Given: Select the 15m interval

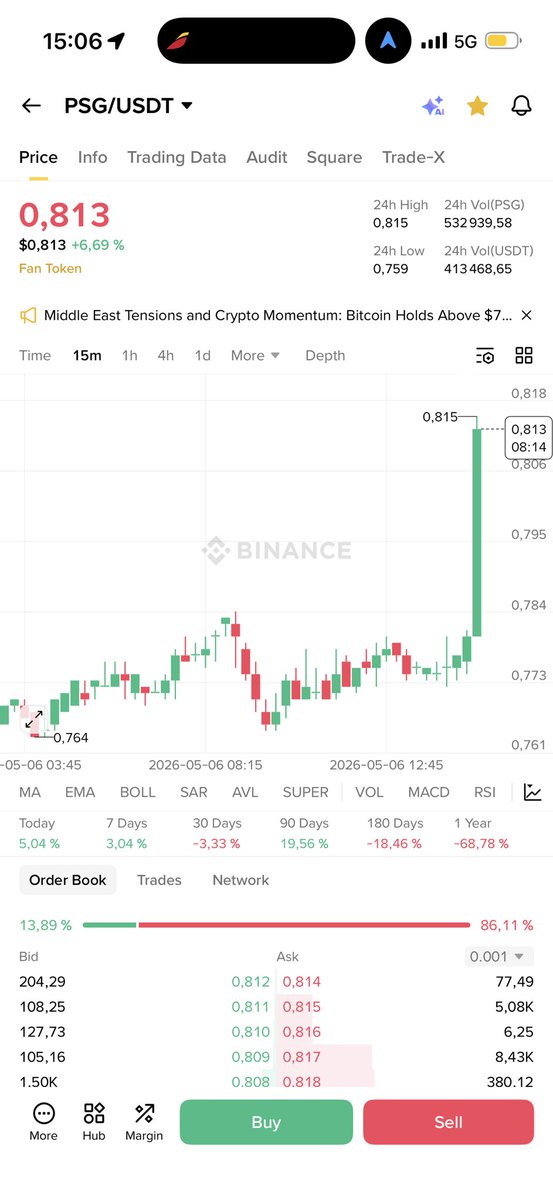Looking at the screenshot, I should click(87, 355).
